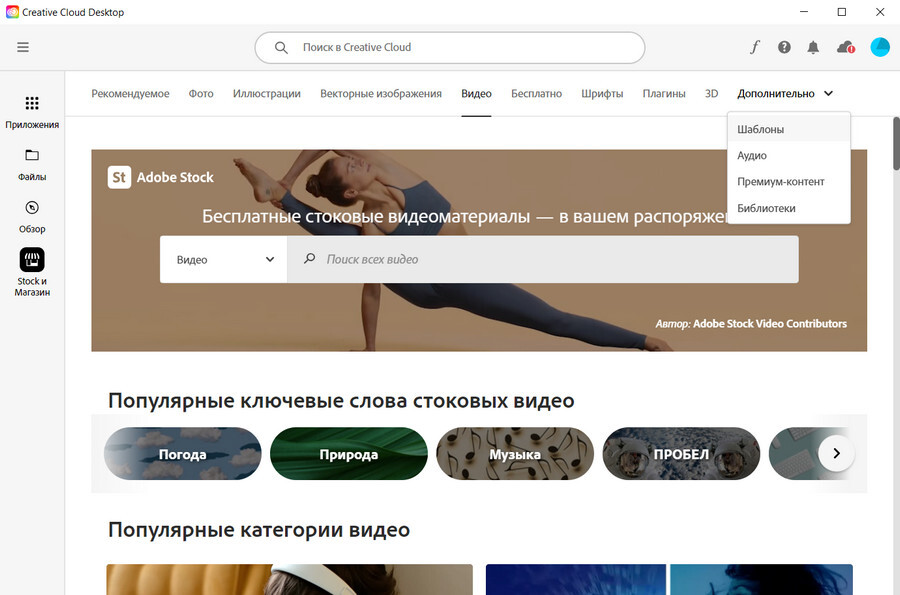Open Приложения in the sidebar
900x595 pixels.
[32, 112]
